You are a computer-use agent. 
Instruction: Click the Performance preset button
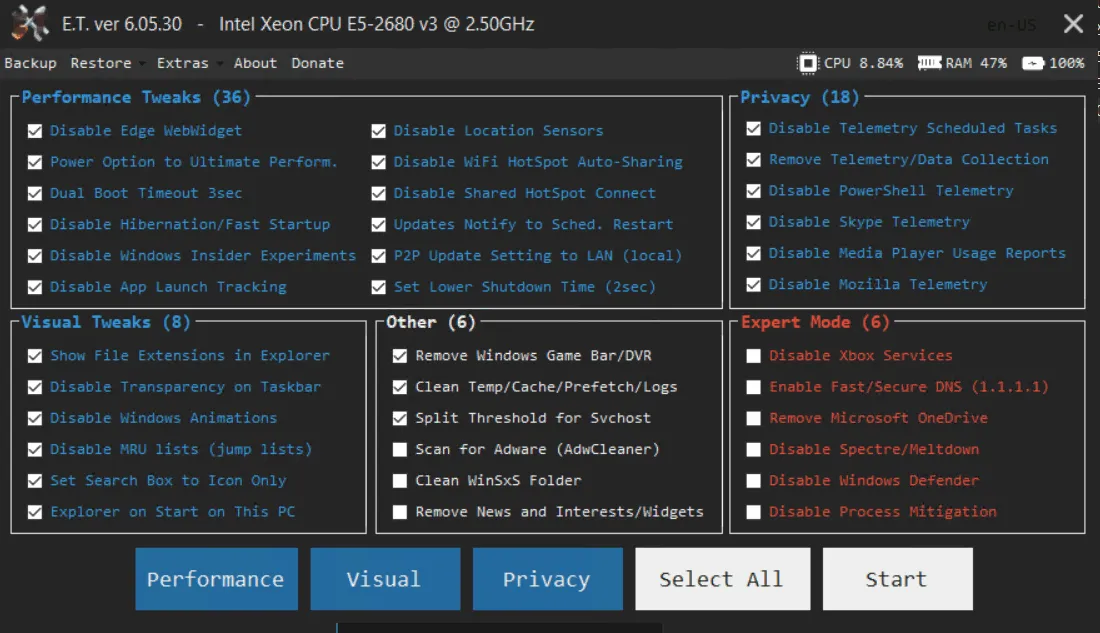216,579
